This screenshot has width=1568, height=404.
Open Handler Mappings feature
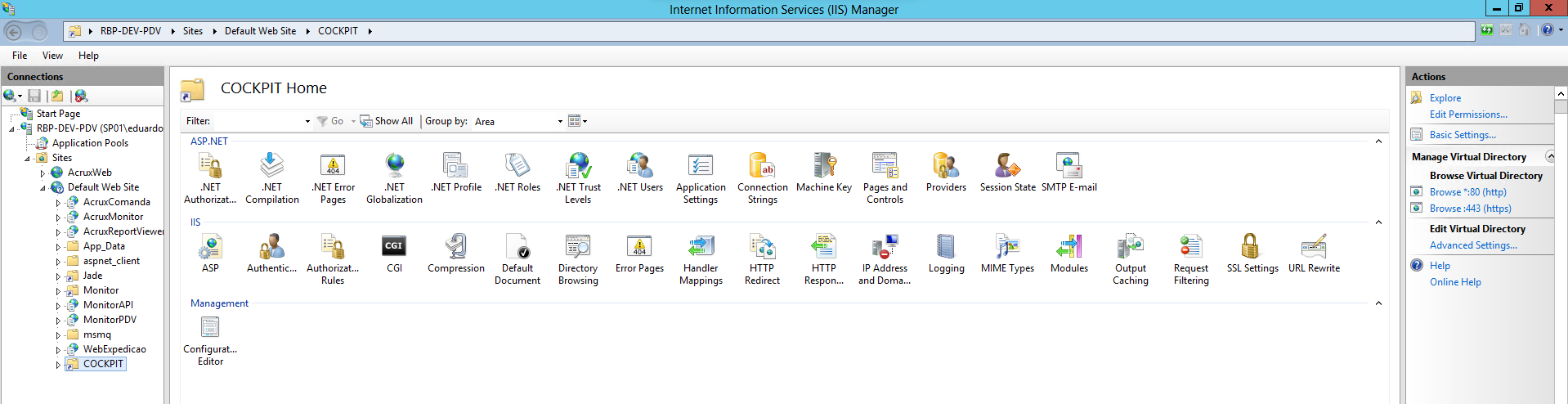click(x=701, y=247)
